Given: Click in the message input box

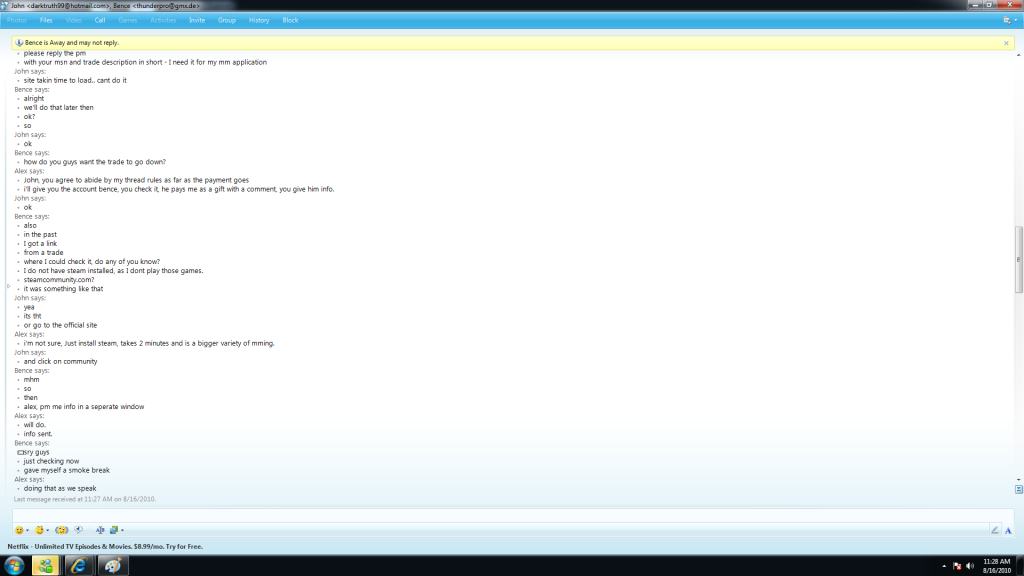Looking at the screenshot, I should 513,515.
